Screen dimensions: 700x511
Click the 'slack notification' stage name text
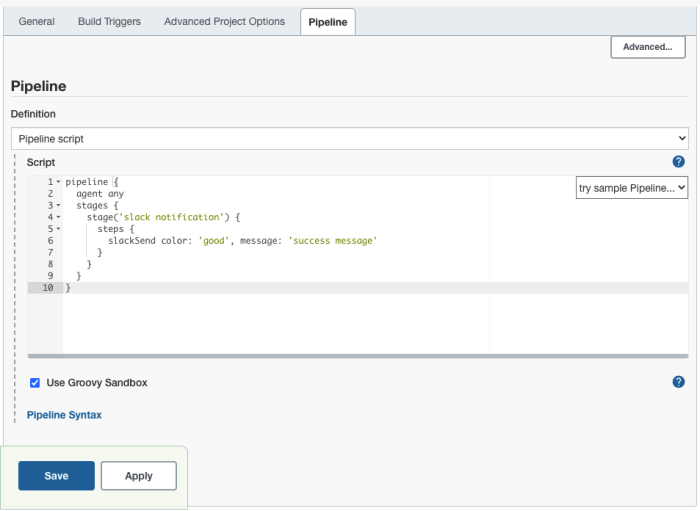tap(171, 217)
